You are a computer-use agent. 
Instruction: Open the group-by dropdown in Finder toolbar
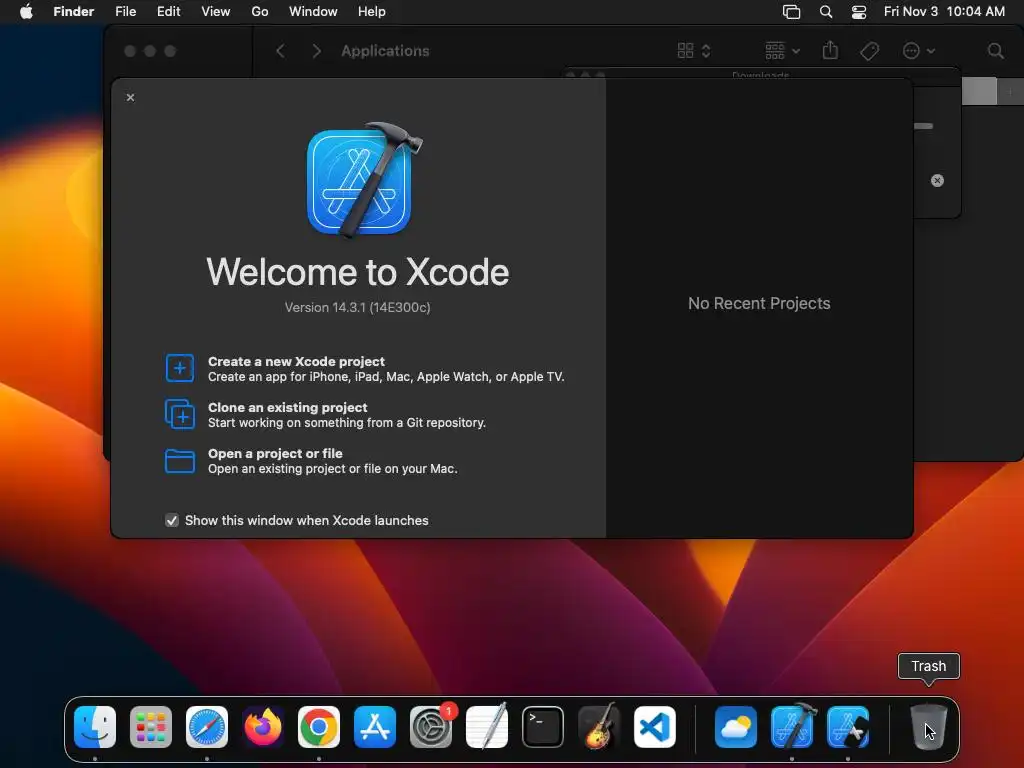782,51
